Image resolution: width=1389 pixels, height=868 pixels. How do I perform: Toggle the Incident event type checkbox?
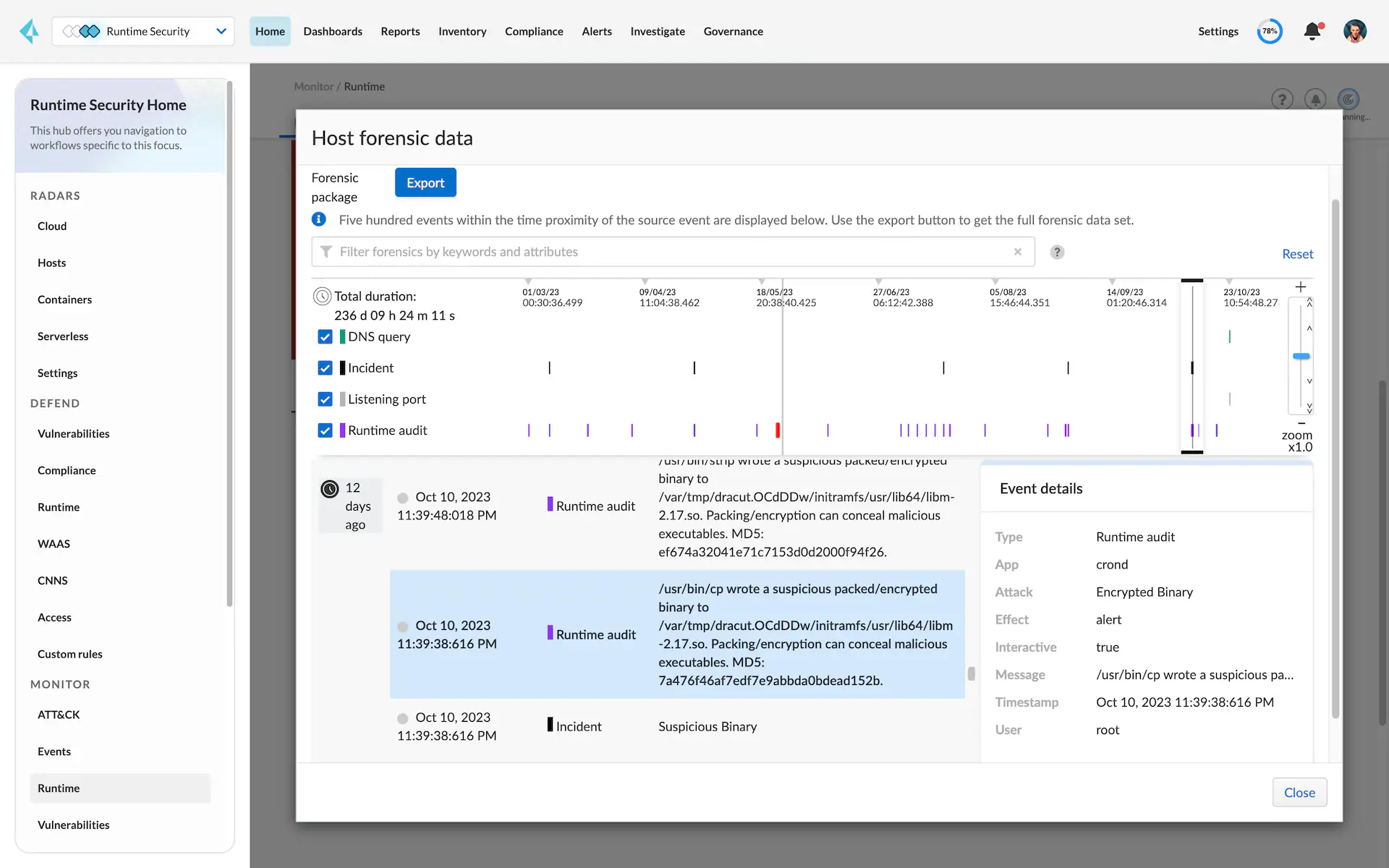point(325,368)
